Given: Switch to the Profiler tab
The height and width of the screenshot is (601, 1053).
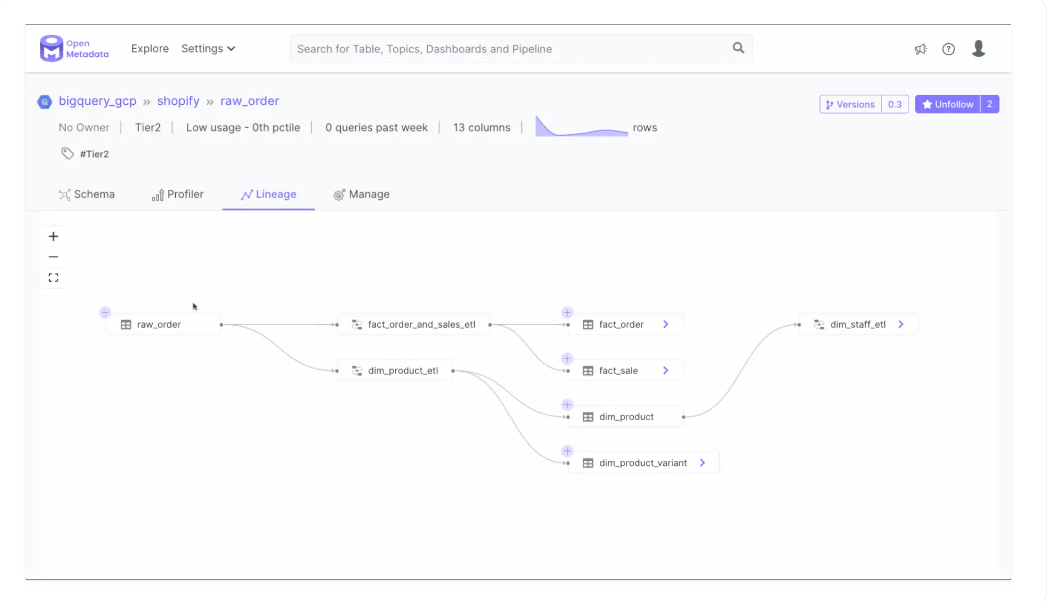Looking at the screenshot, I should coord(178,194).
